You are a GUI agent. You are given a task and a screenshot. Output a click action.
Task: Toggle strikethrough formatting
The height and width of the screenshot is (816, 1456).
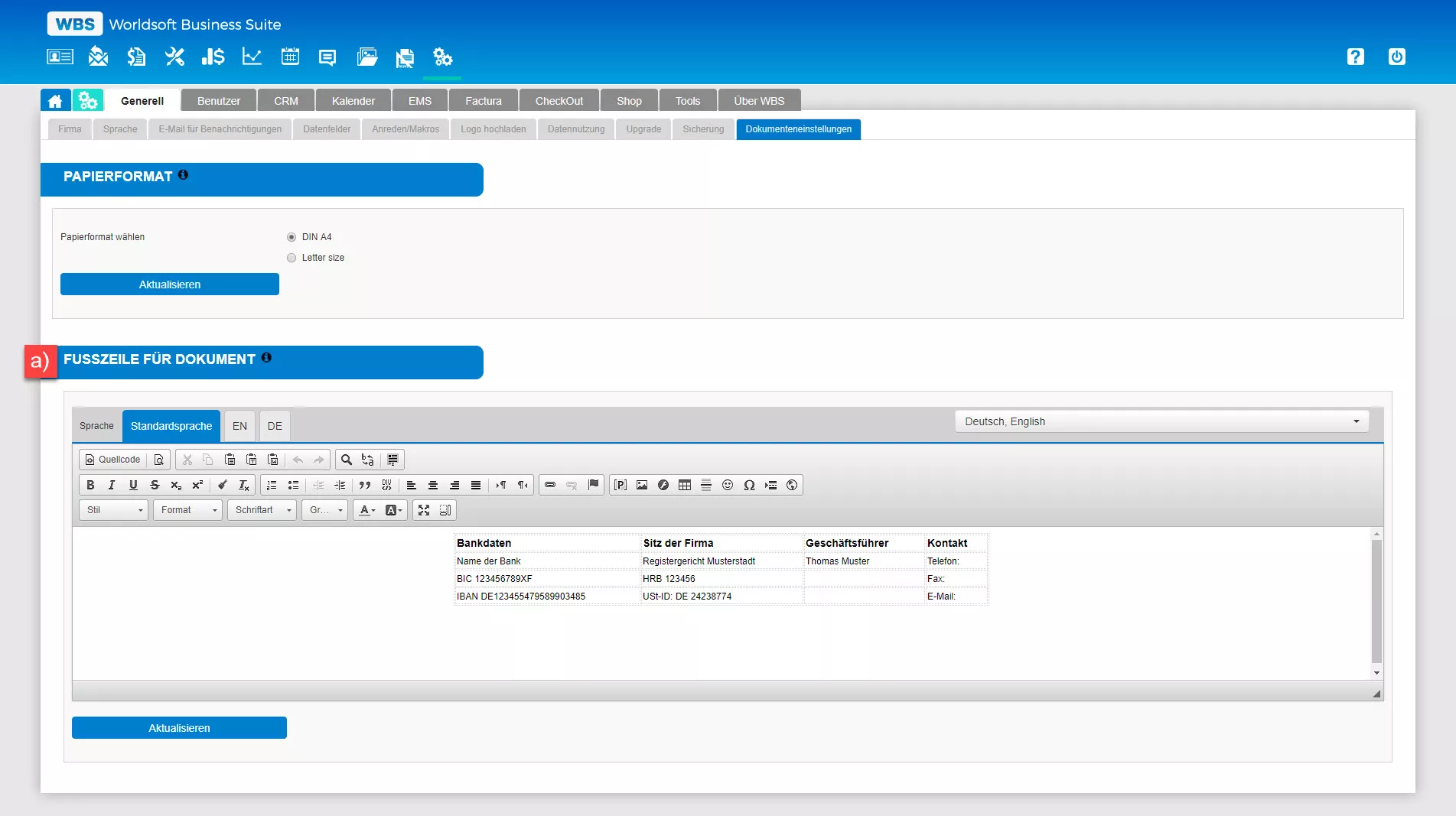(155, 485)
